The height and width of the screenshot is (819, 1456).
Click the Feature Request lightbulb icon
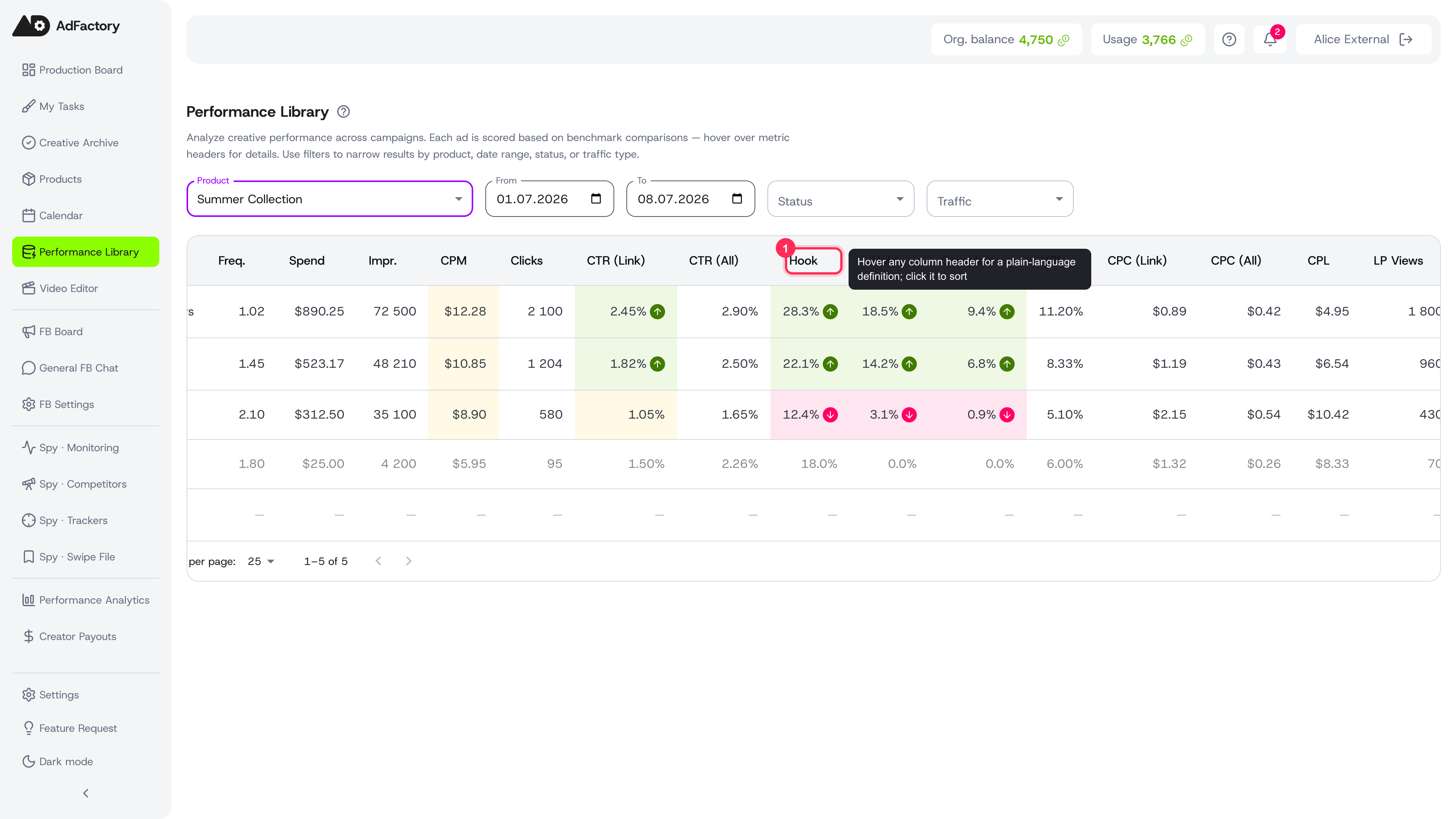[28, 728]
